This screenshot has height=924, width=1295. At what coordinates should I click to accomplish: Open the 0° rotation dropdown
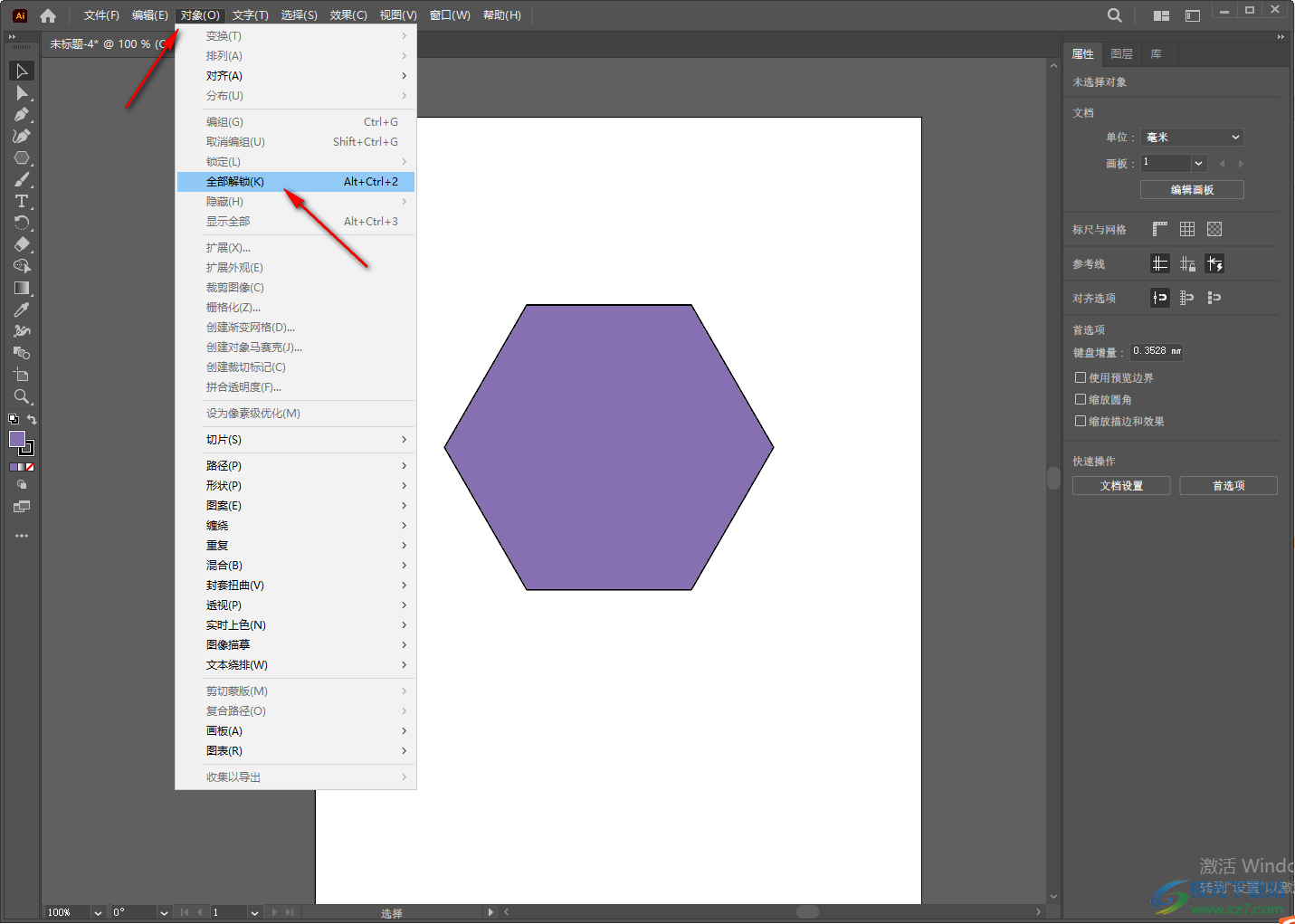tap(164, 912)
